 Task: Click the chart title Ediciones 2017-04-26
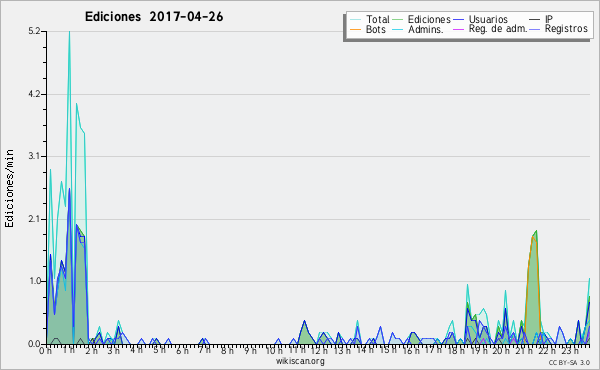[x=154, y=17]
